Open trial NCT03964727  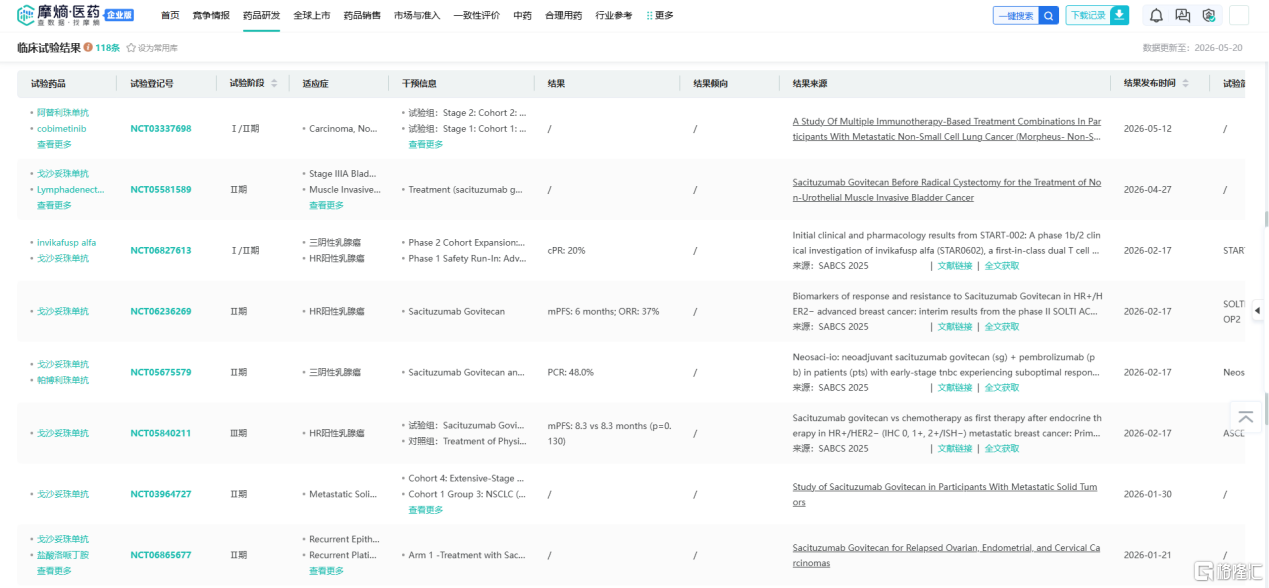tap(160, 494)
